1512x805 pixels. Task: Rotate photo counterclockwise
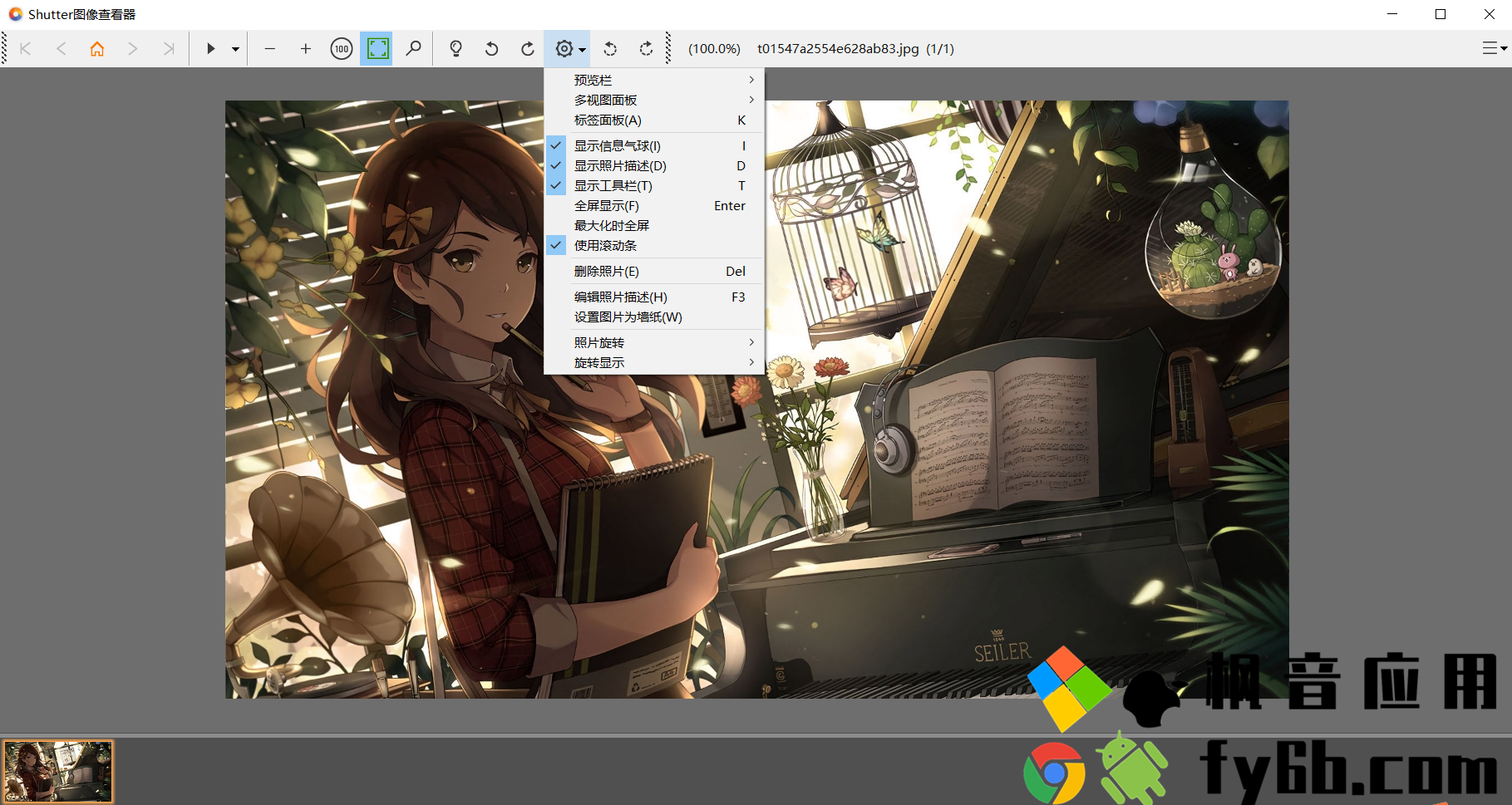pos(491,49)
